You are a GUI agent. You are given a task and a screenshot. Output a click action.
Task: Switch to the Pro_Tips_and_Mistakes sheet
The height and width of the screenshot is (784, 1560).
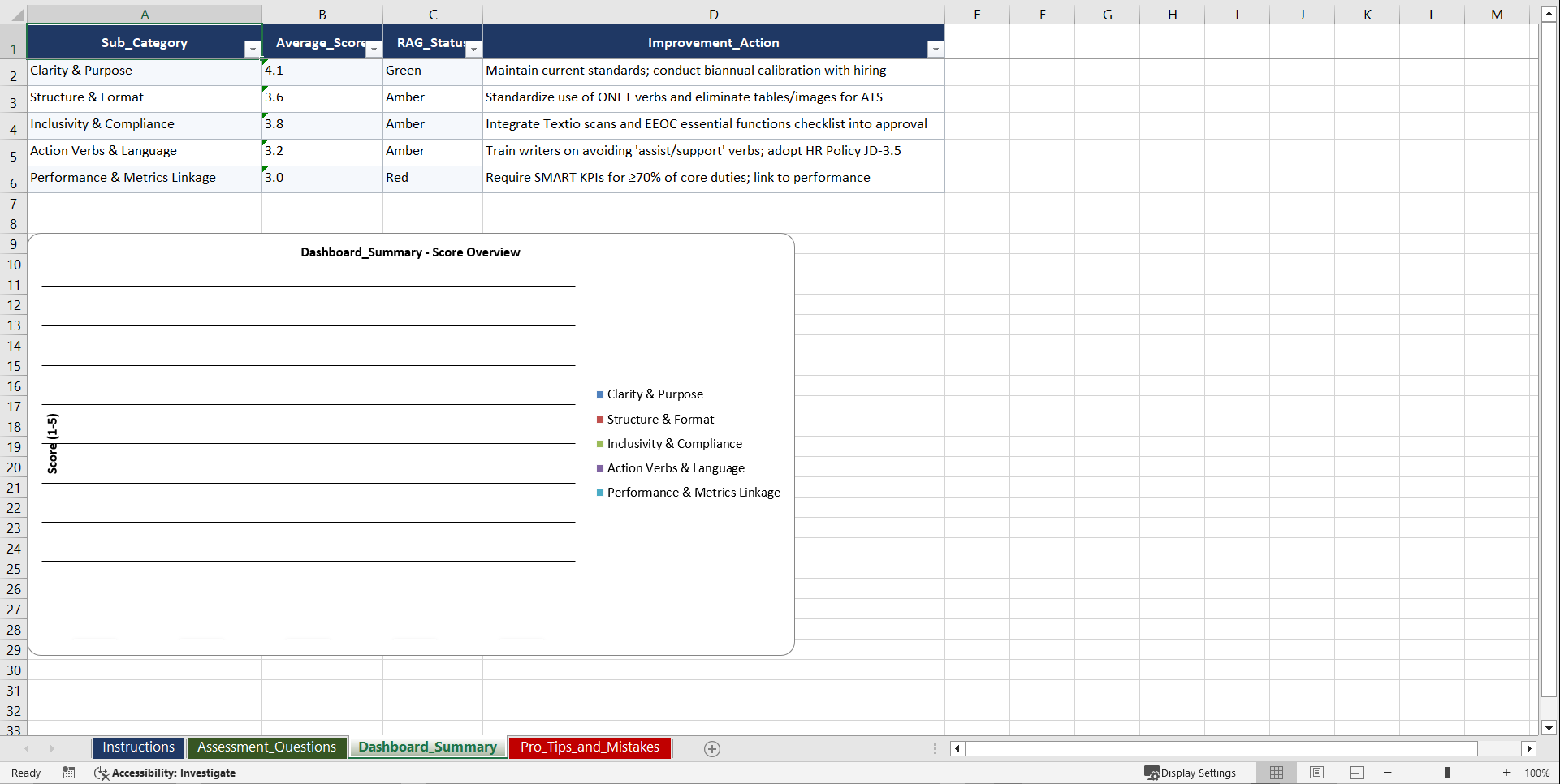click(x=590, y=747)
